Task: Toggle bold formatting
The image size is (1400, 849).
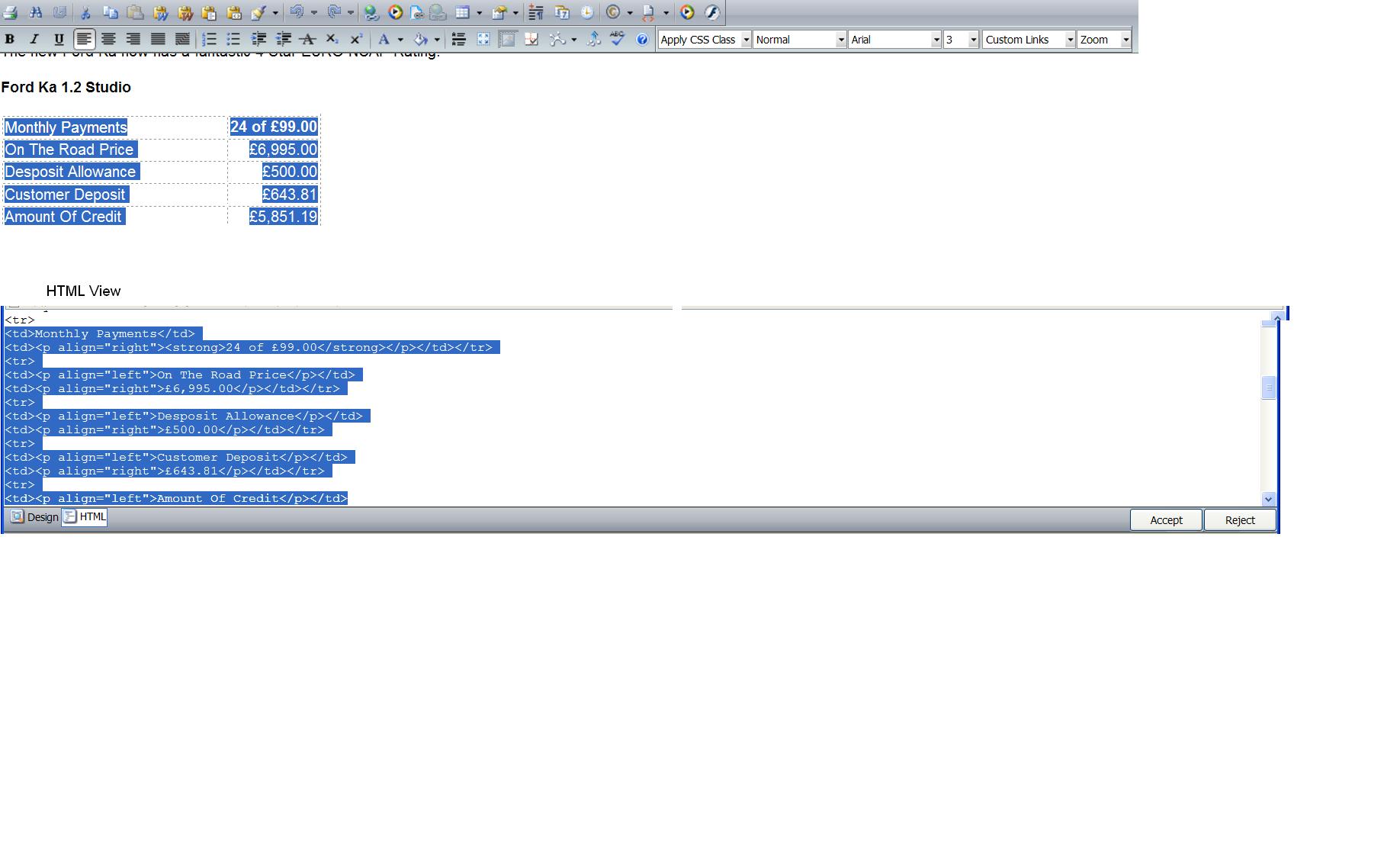Action: [x=10, y=39]
